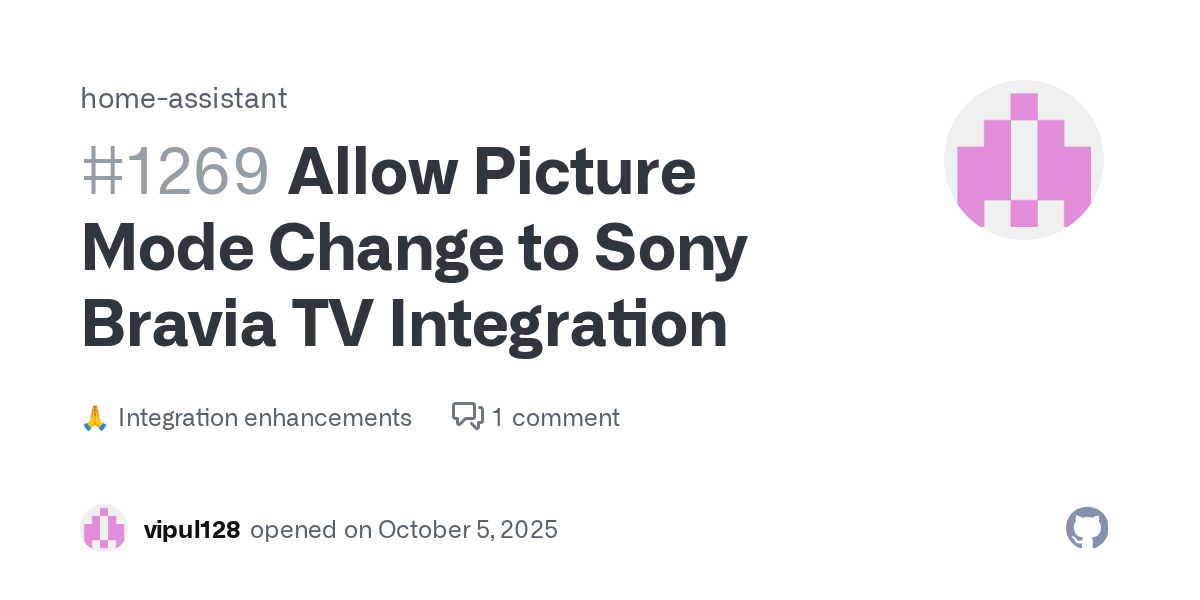Image resolution: width=1200 pixels, height=600 pixels.
Task: Open the "Integration enhancements" category label
Action: pos(265,417)
